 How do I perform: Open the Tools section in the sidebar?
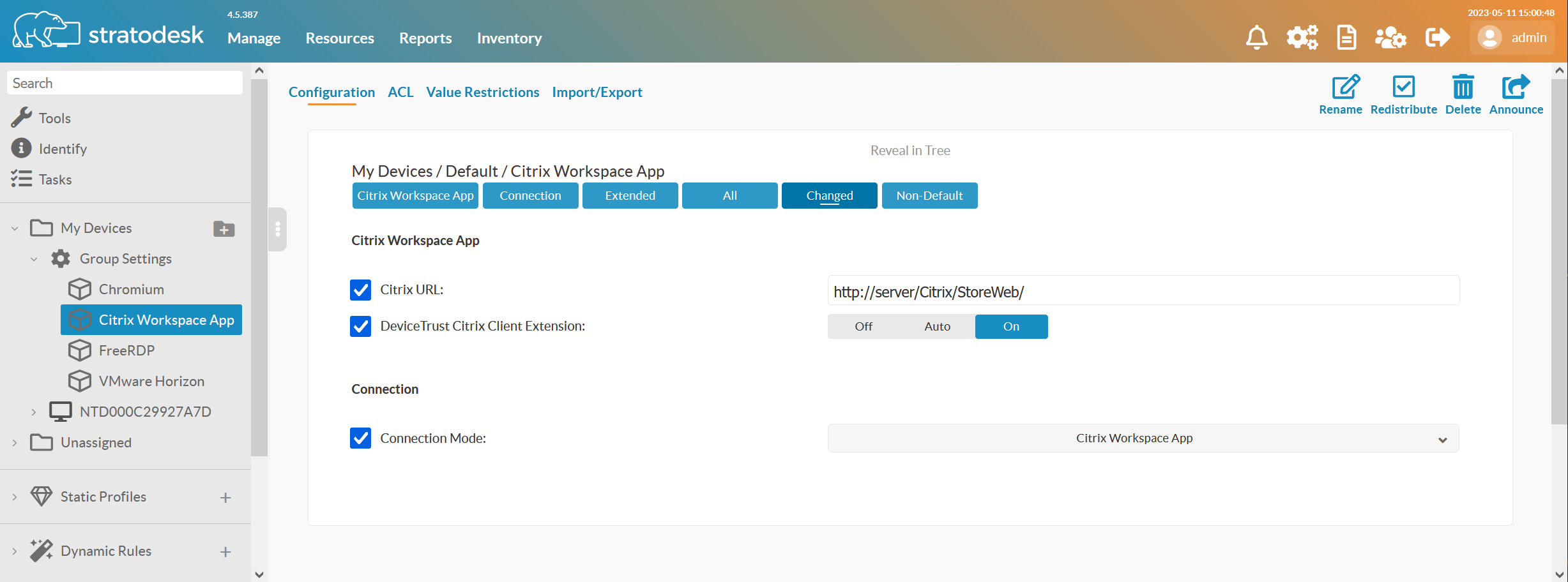coord(54,117)
